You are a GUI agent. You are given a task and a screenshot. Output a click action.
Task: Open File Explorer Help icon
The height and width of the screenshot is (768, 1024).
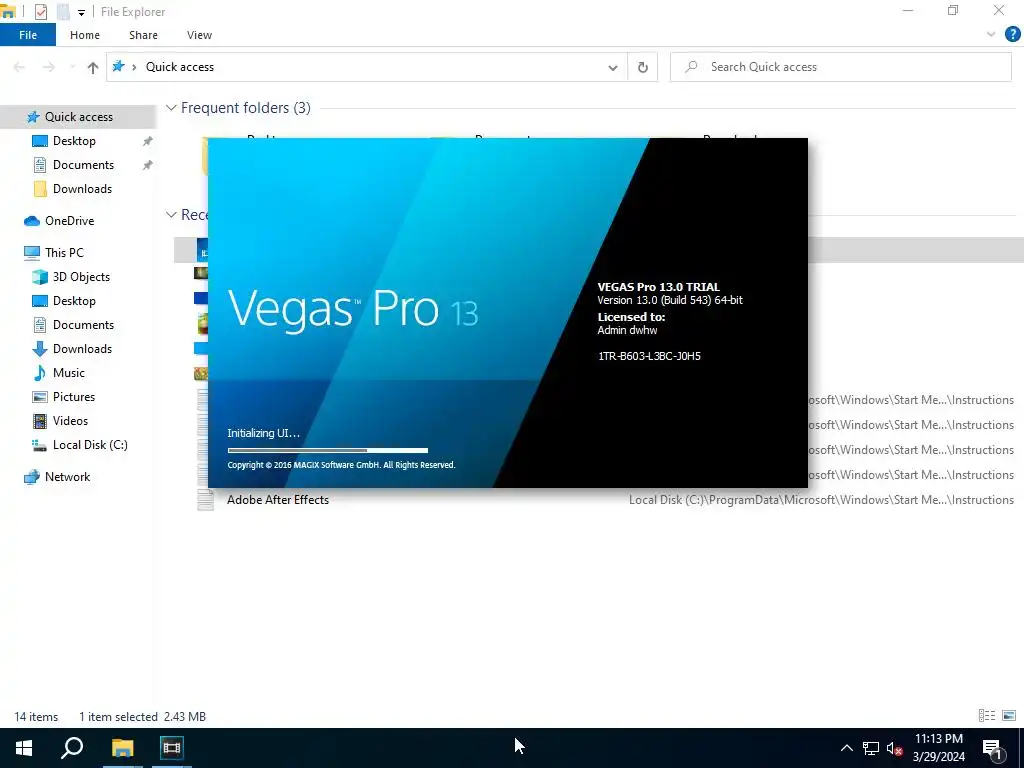click(1012, 35)
